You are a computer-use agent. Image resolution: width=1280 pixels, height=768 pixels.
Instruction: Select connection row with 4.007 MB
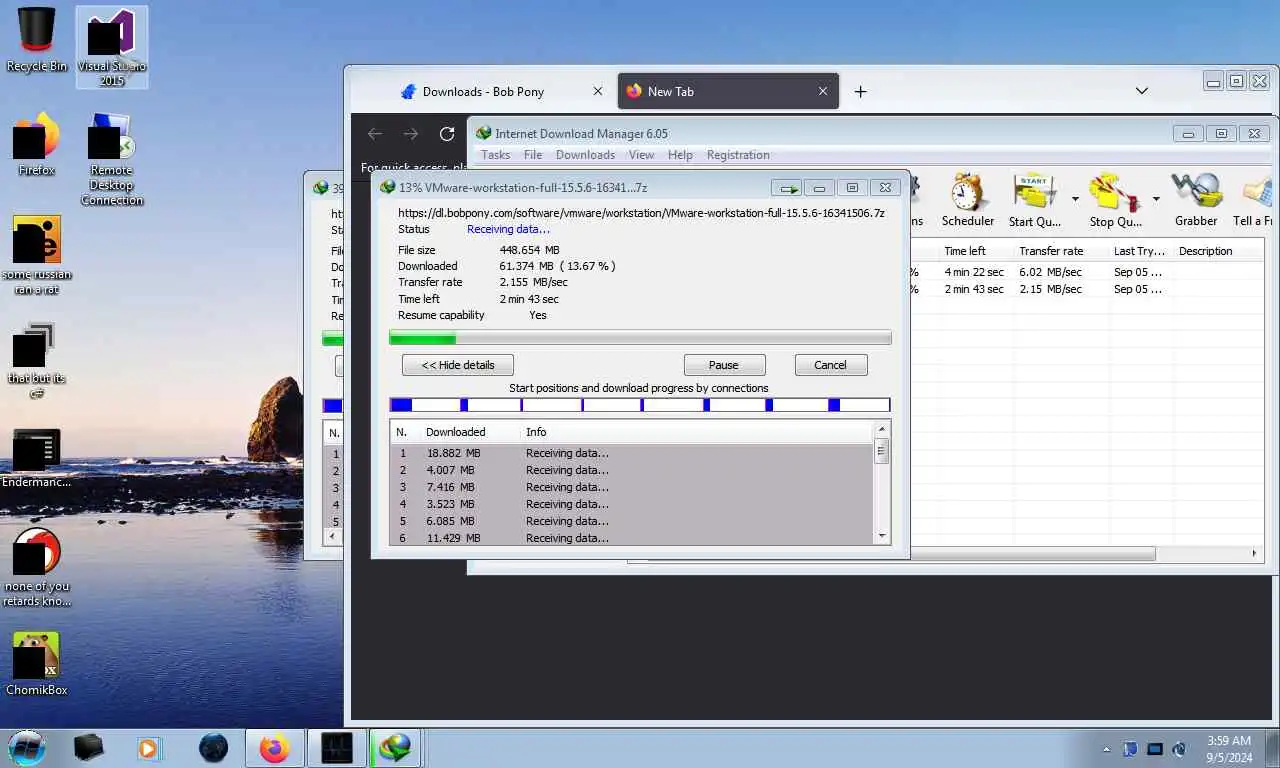coord(631,470)
